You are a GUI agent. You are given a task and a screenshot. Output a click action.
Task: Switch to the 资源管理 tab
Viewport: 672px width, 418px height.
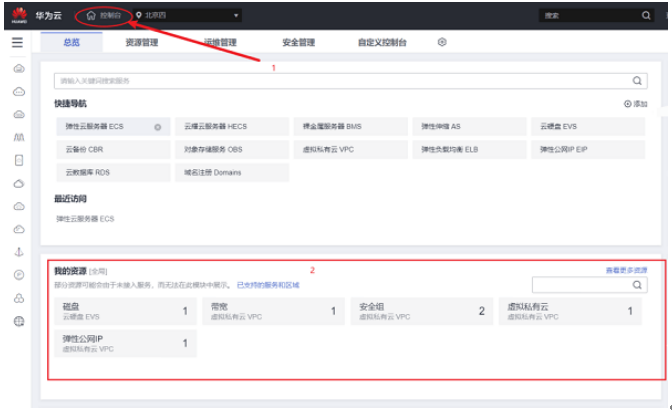point(141,42)
